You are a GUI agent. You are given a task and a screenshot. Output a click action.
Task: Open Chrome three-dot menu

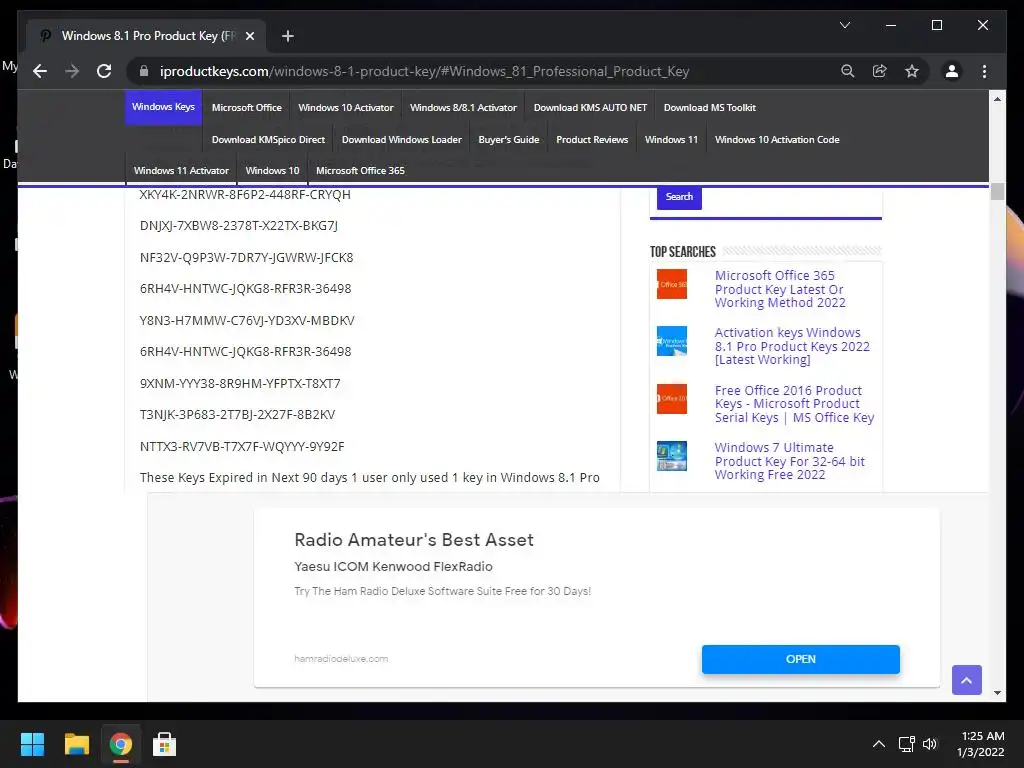(x=984, y=71)
